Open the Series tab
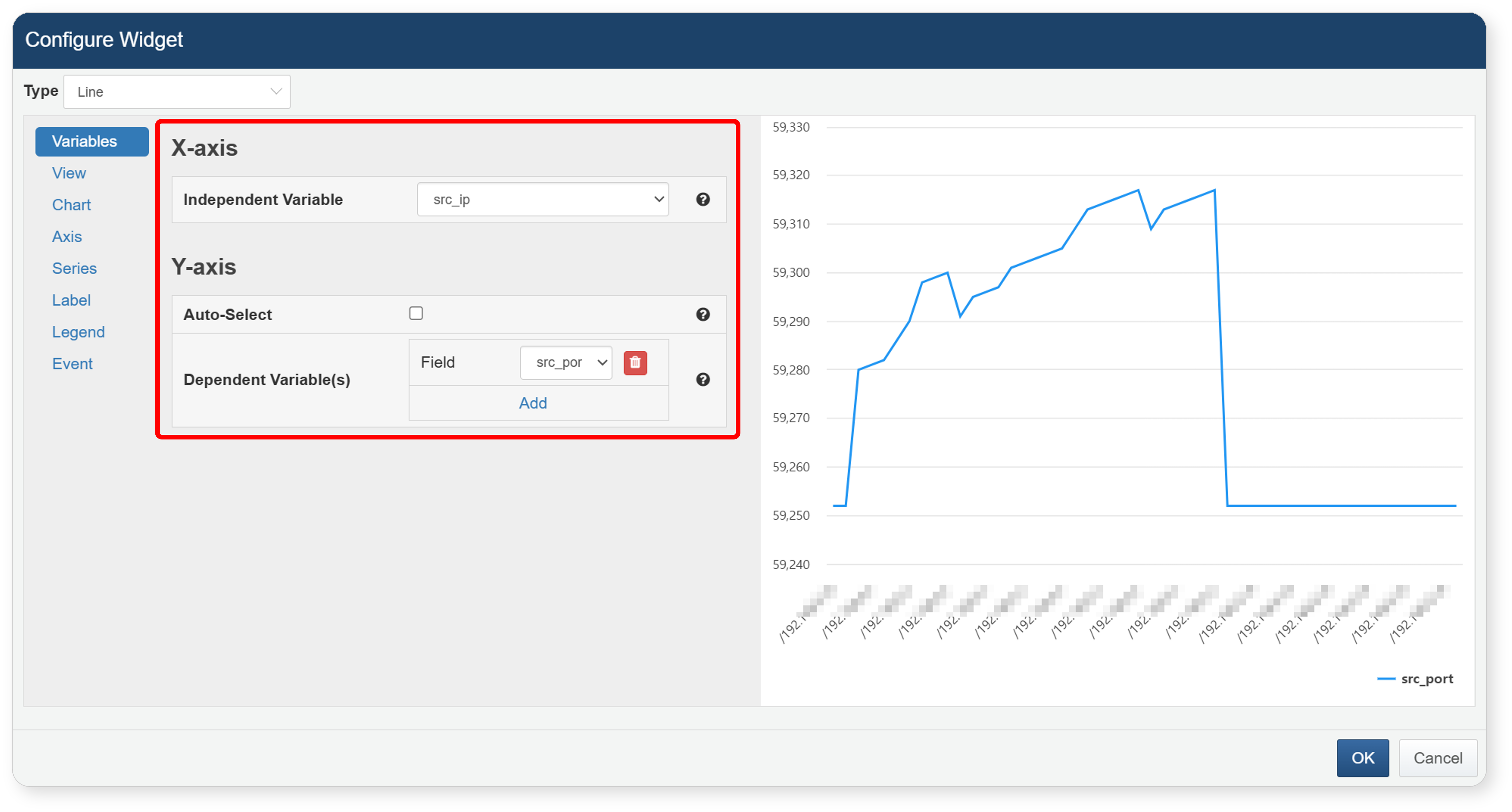The height and width of the screenshot is (812, 1512). pyautogui.click(x=74, y=268)
